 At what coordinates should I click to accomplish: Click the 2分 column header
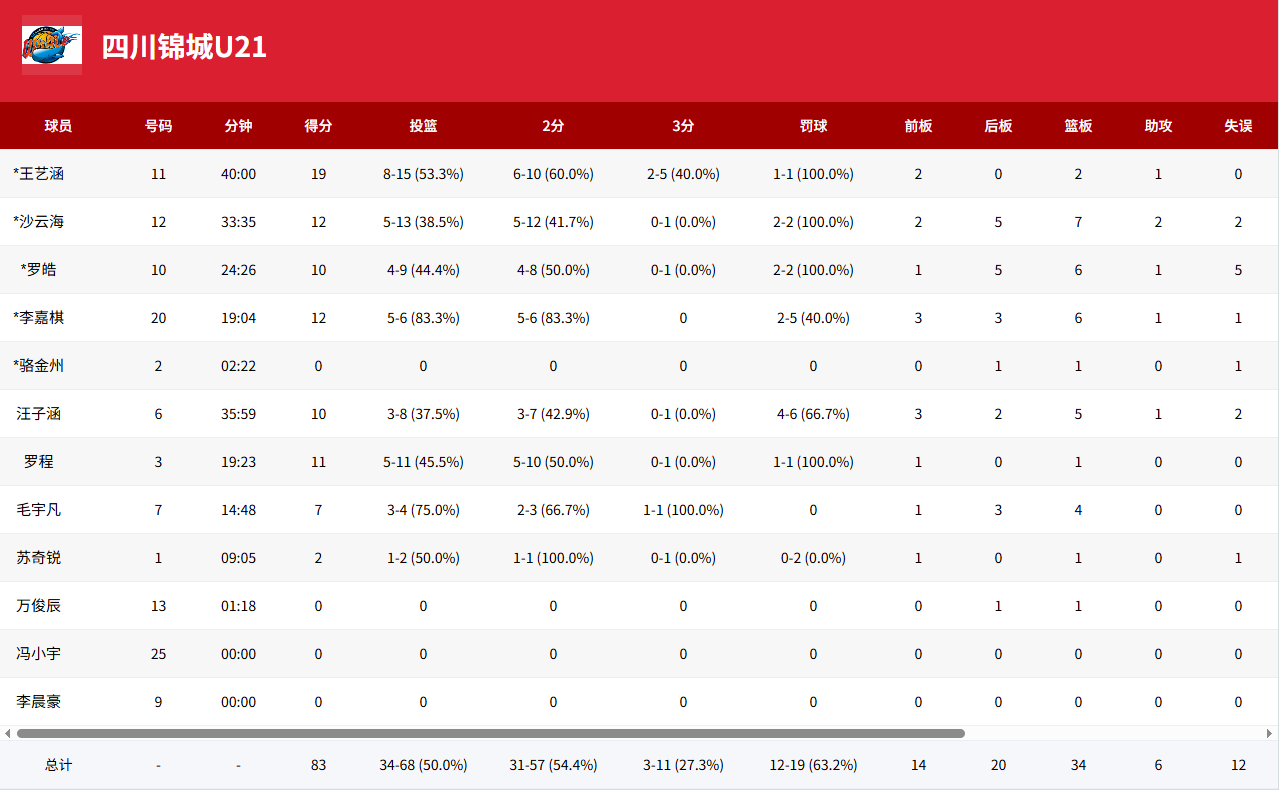coord(553,126)
